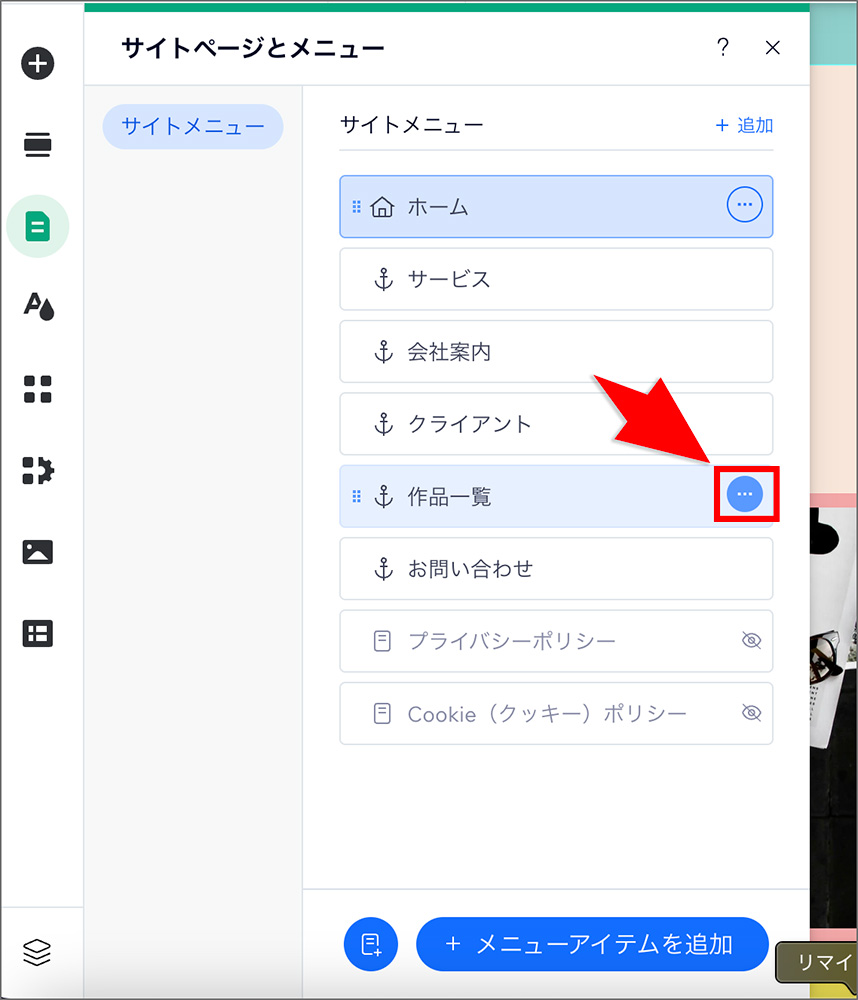Click the anchor icon beside 作品一覧
The image size is (858, 1000).
(x=383, y=496)
